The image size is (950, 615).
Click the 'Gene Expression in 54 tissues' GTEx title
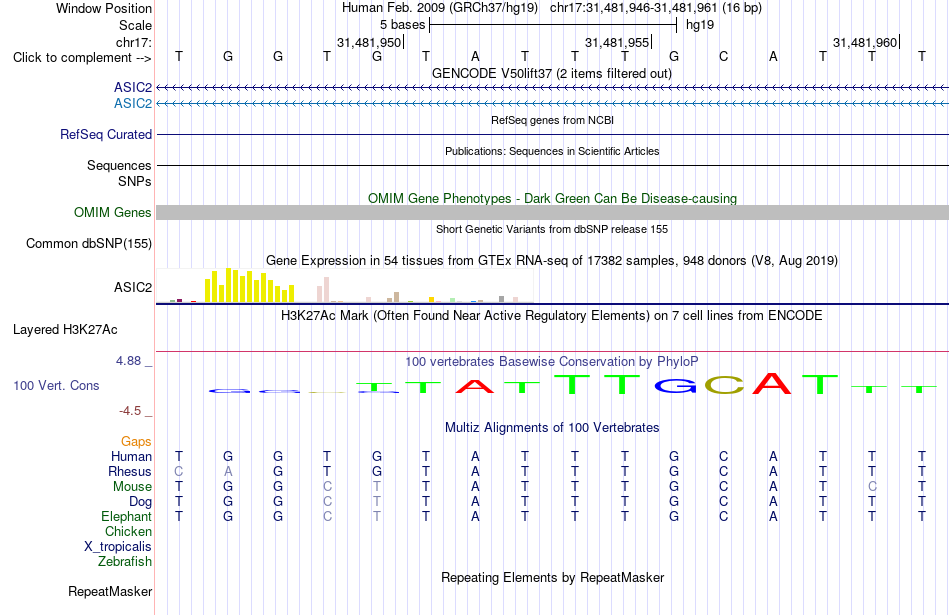pos(552,261)
